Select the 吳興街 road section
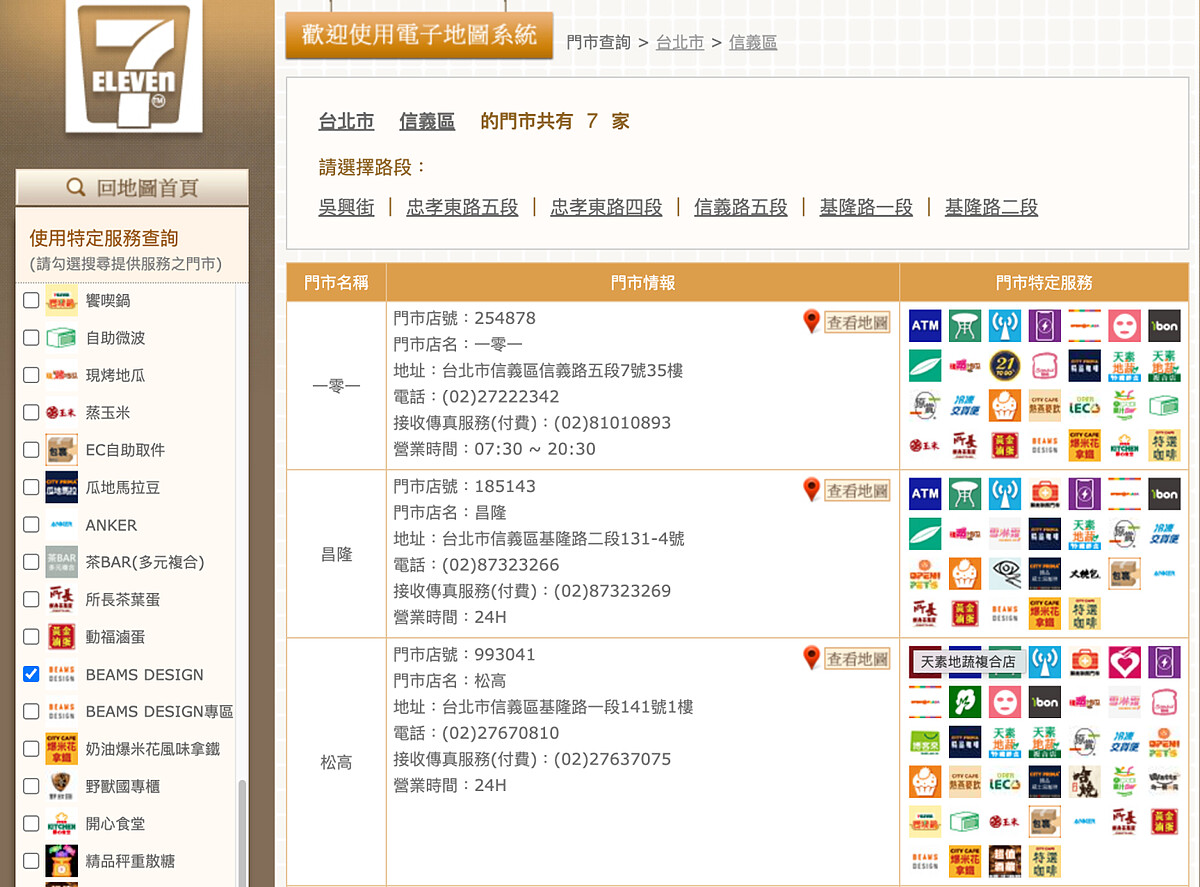The height and width of the screenshot is (887, 1200). point(346,207)
